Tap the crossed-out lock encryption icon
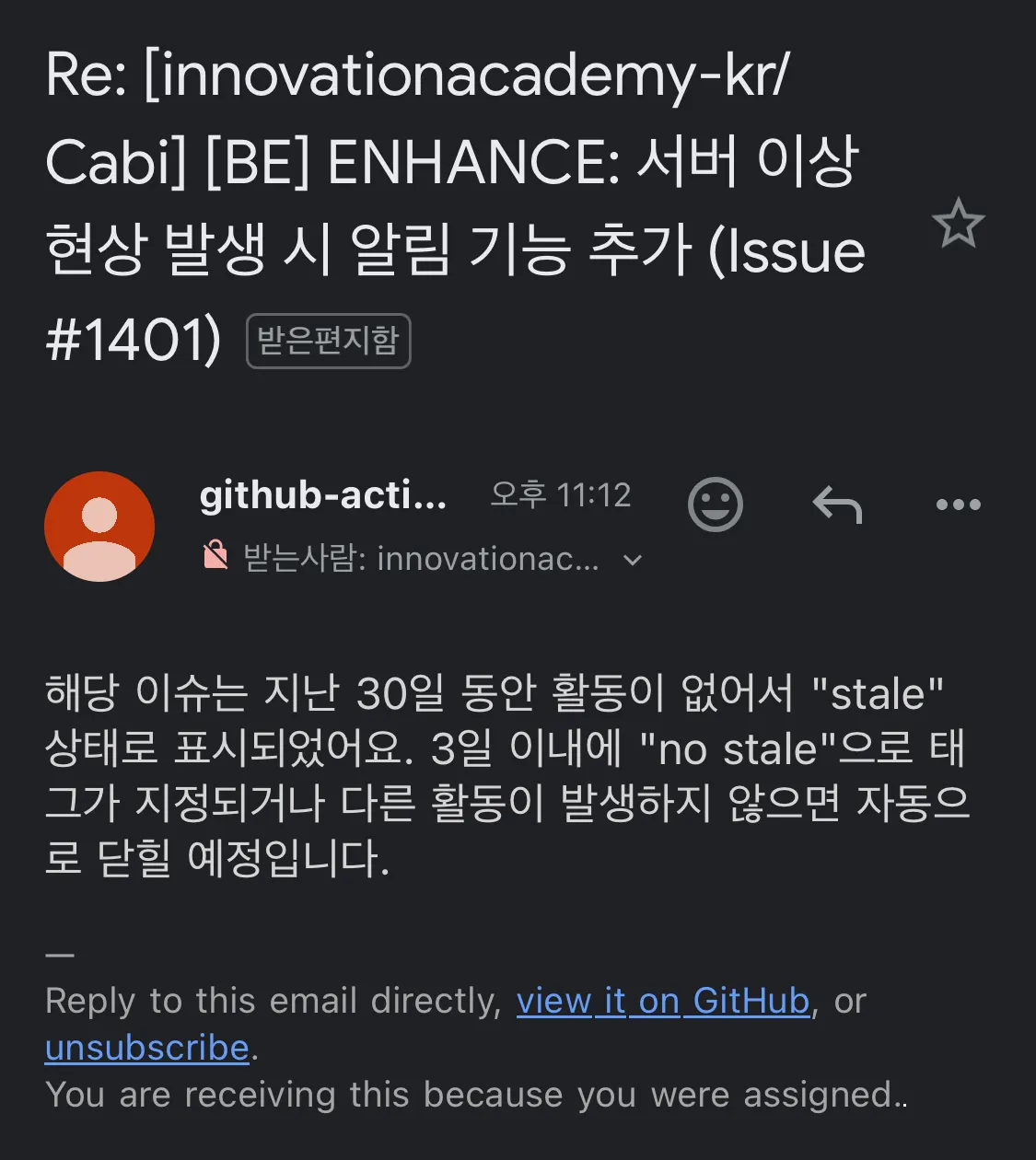 [x=215, y=556]
